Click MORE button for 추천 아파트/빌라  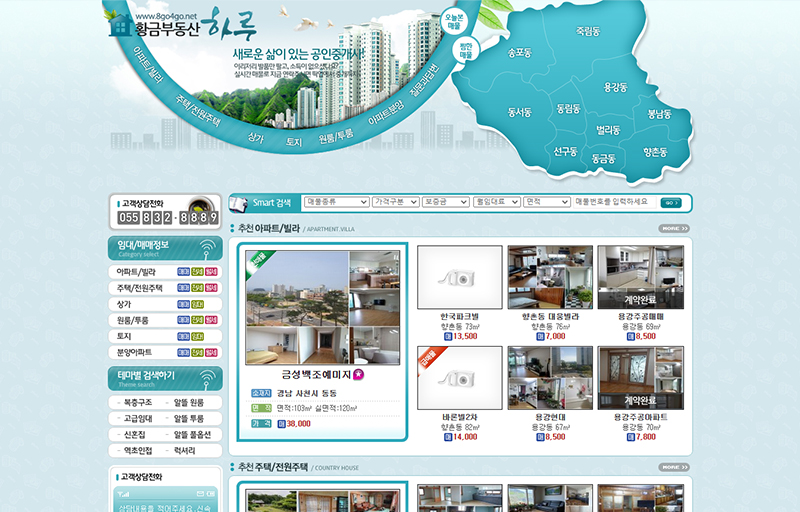point(673,229)
